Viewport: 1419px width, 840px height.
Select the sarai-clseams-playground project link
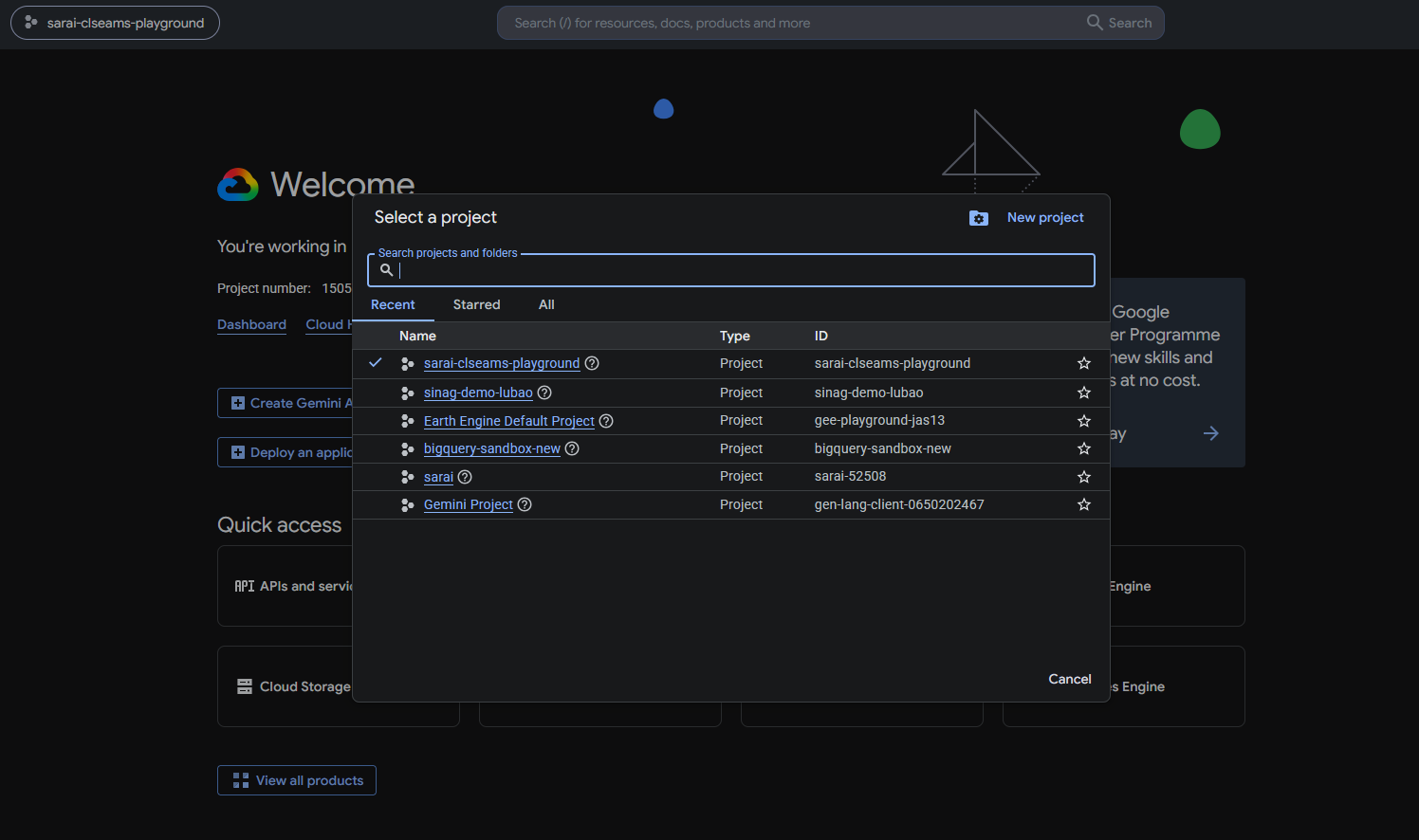[x=502, y=363]
